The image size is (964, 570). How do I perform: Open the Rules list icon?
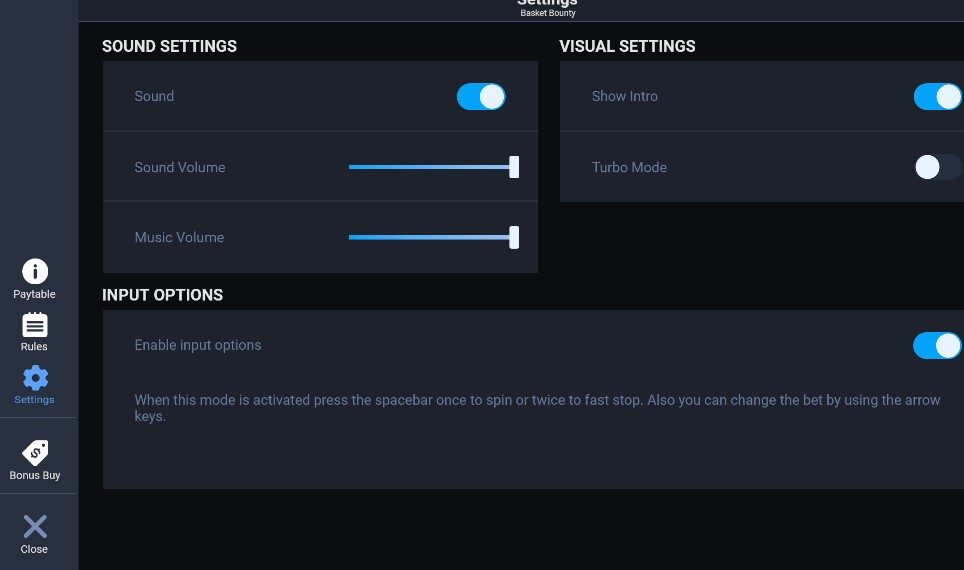pos(35,325)
